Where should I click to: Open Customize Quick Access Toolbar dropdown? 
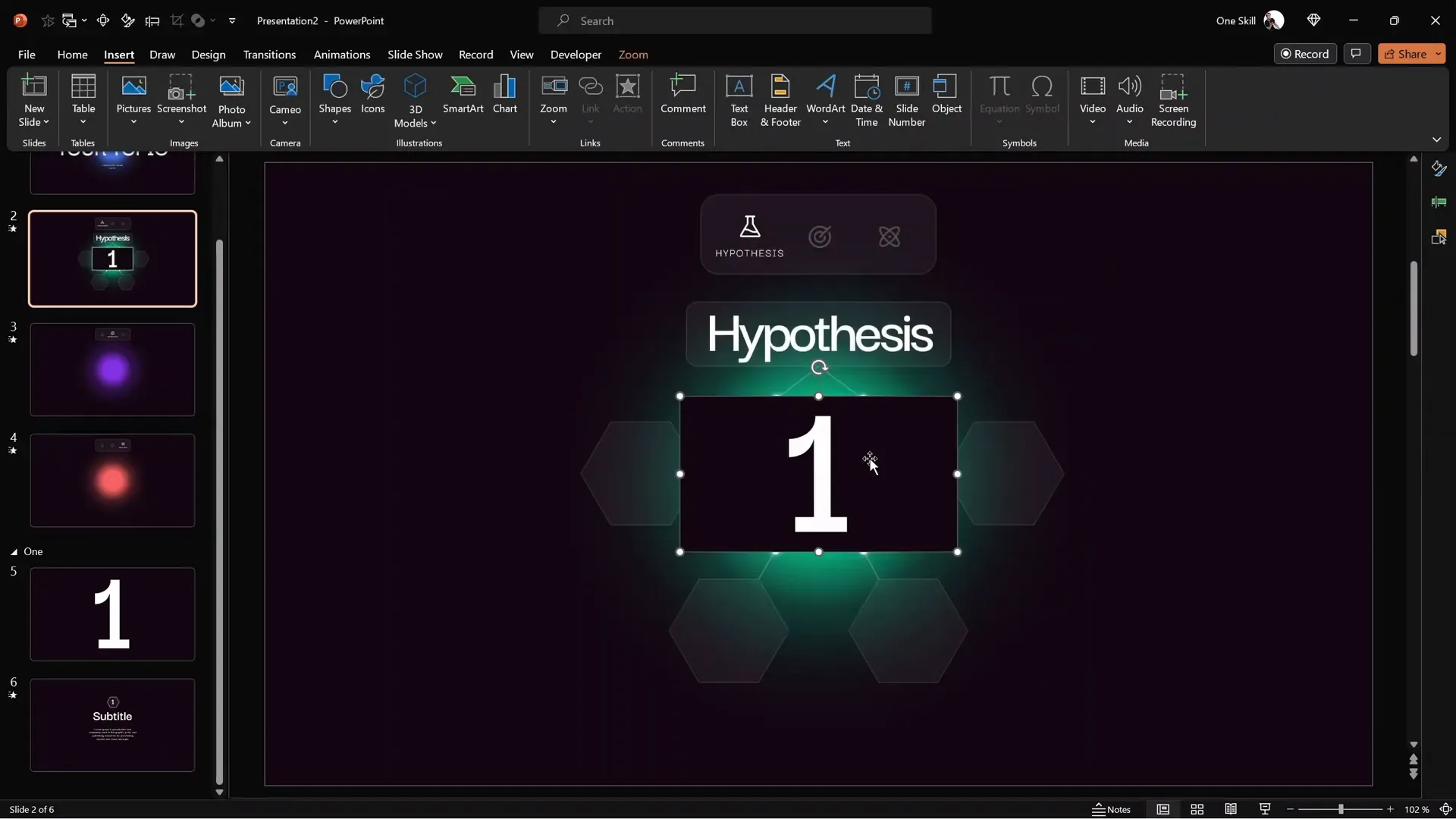click(x=232, y=20)
